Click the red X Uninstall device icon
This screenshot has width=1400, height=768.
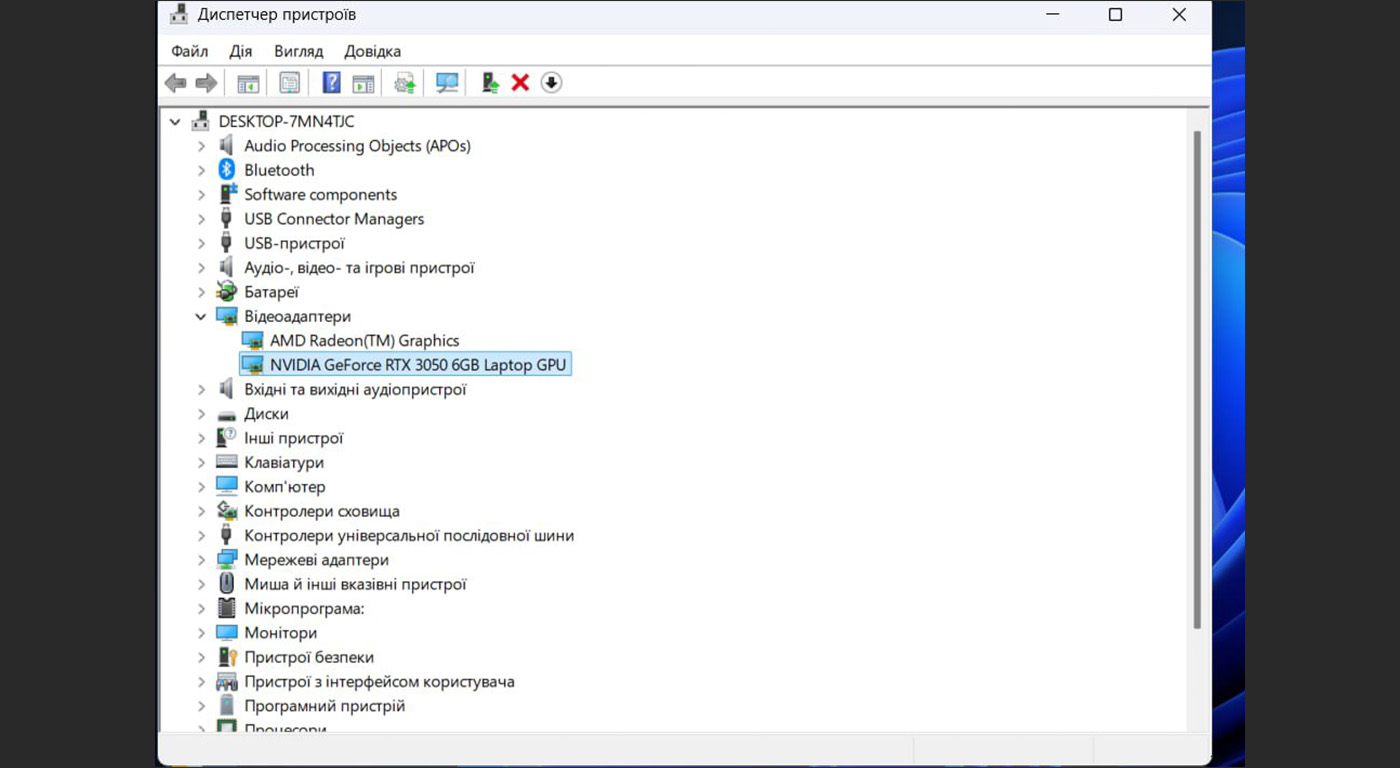click(520, 83)
